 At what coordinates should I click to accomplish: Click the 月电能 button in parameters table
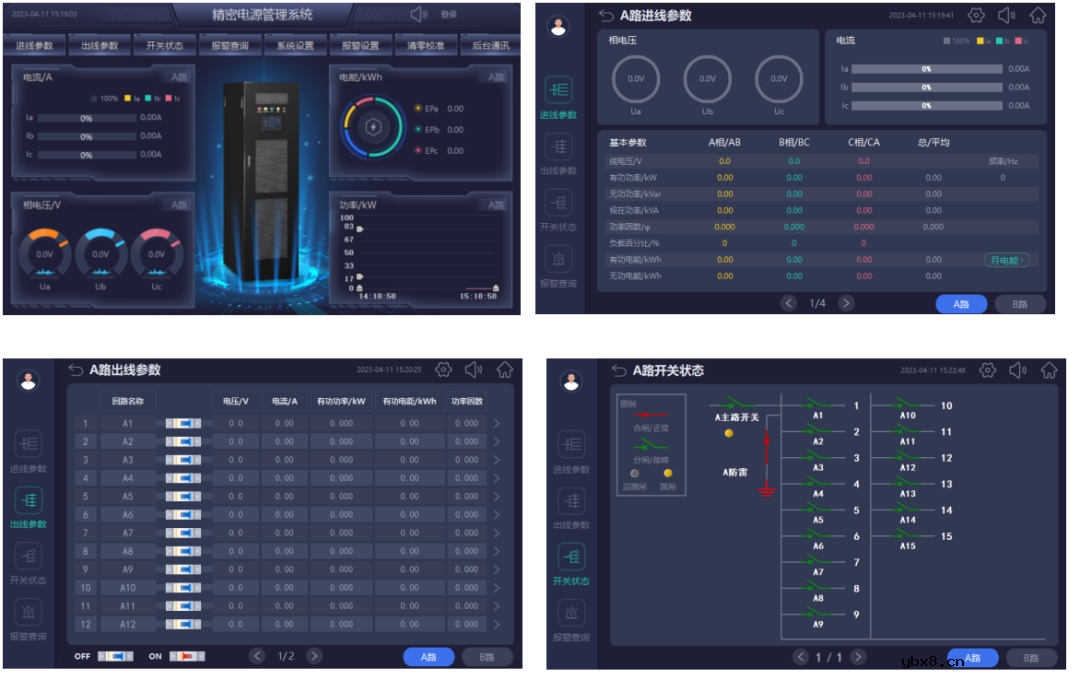1006,260
